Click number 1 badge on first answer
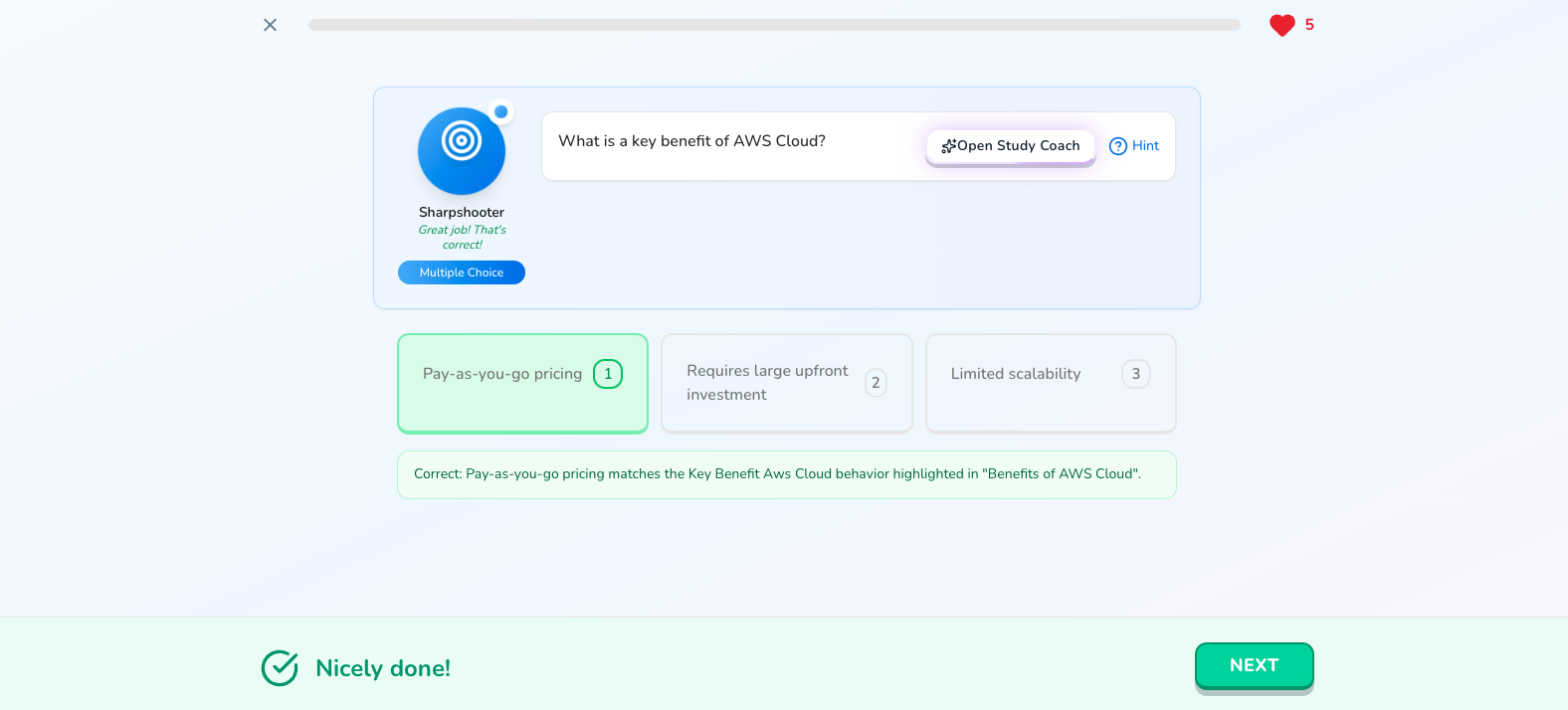Image resolution: width=1568 pixels, height=710 pixels. coord(608,374)
